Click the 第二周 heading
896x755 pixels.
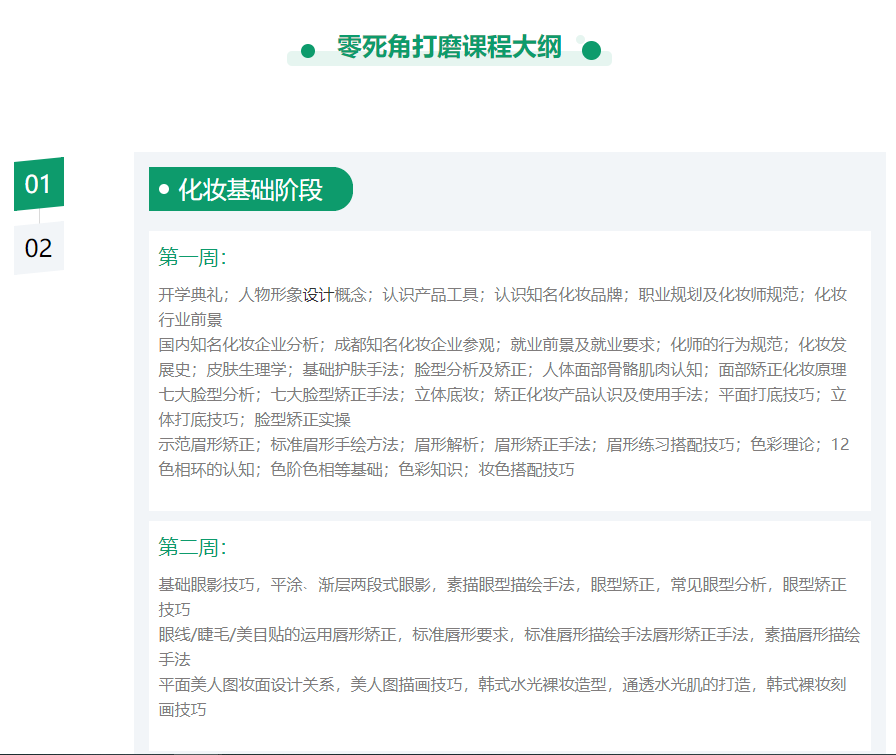click(192, 547)
